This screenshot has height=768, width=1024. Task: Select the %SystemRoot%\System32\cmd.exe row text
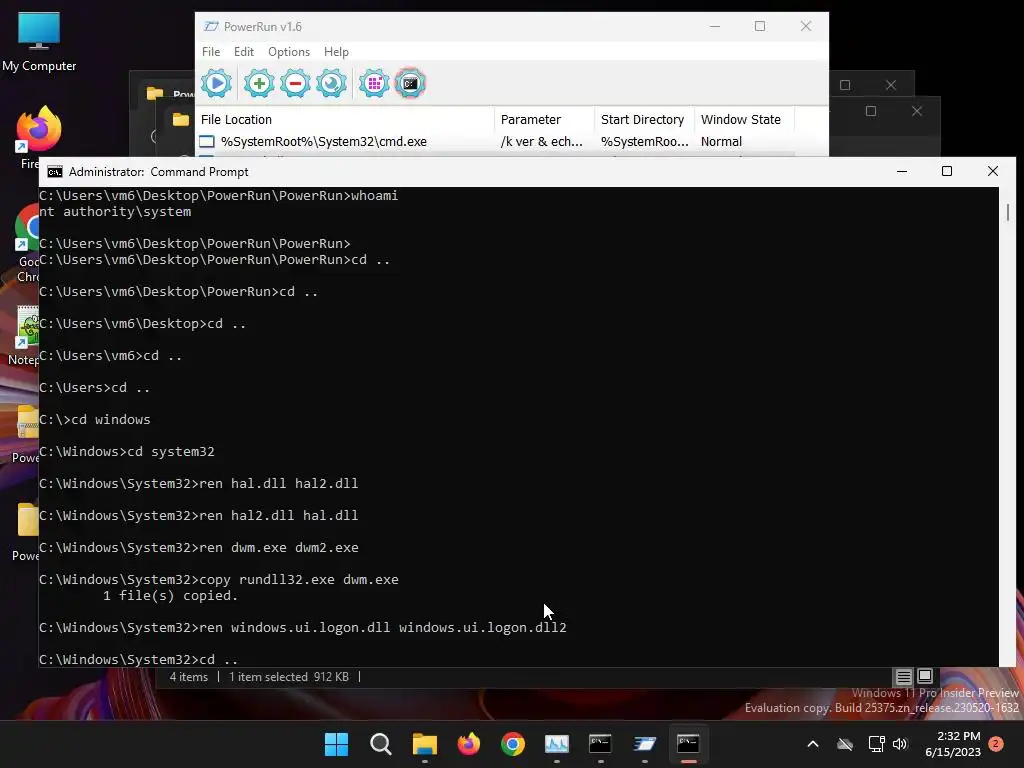coord(324,142)
